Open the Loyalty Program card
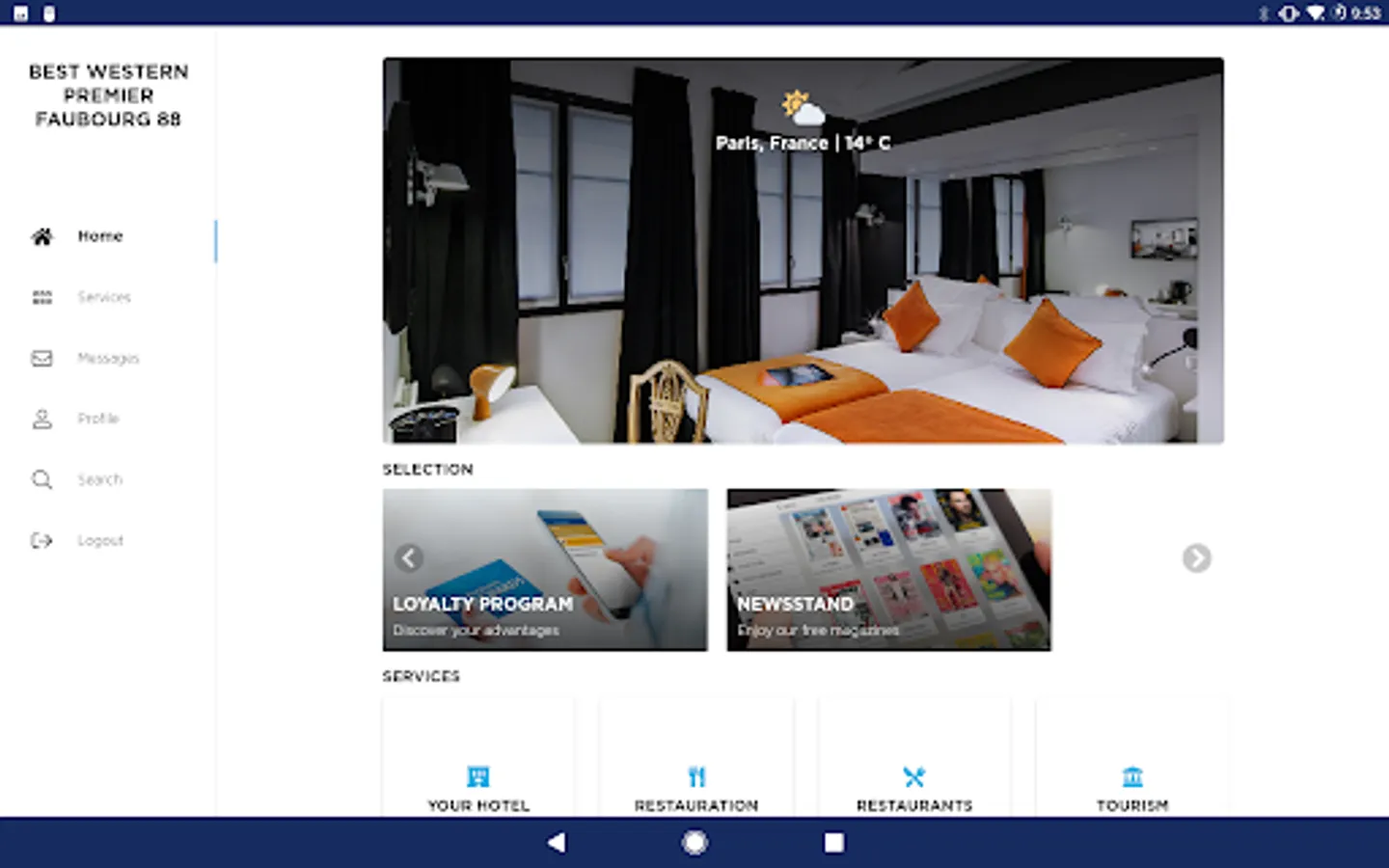This screenshot has height=868, width=1389. click(545, 569)
